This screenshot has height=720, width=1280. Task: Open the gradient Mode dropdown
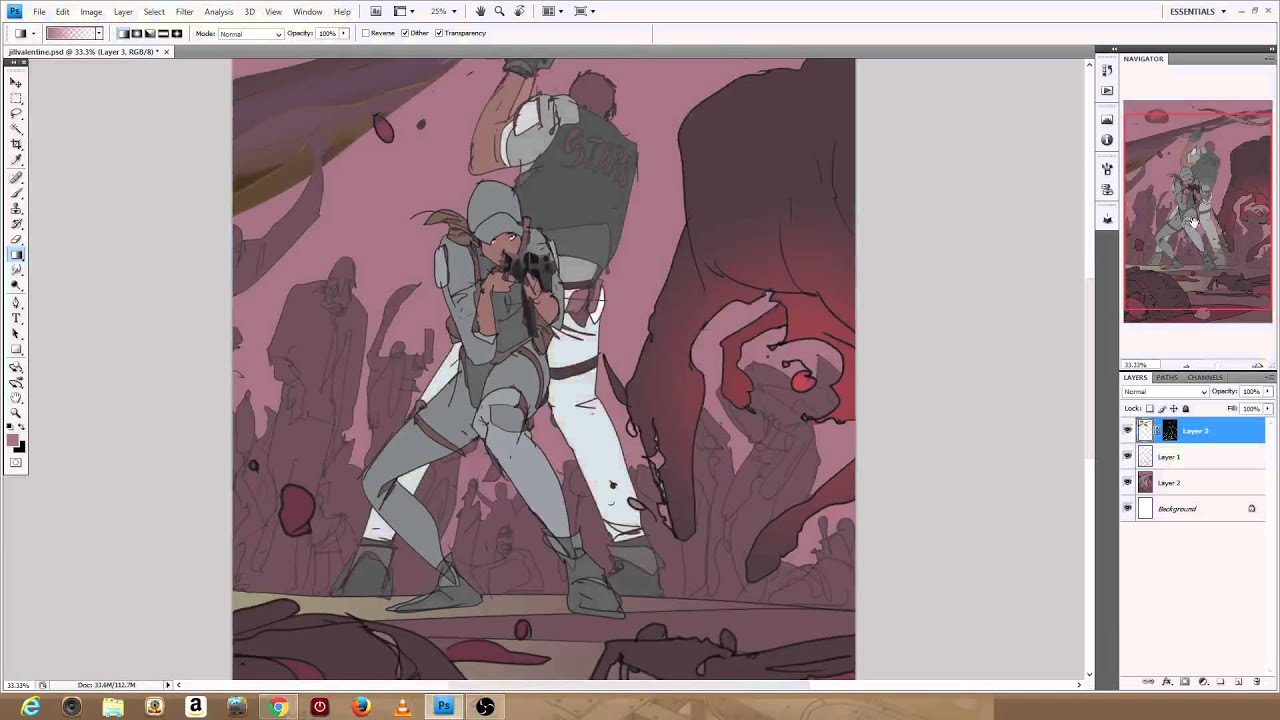pos(250,34)
